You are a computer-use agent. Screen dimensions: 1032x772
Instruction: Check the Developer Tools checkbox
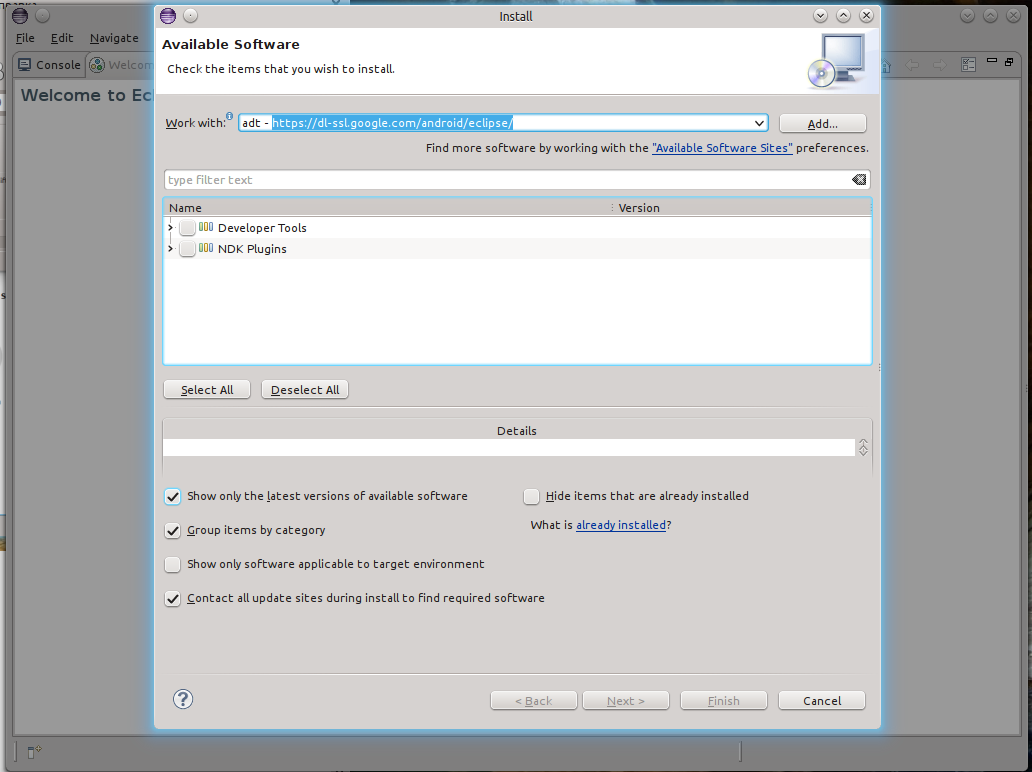(188, 228)
